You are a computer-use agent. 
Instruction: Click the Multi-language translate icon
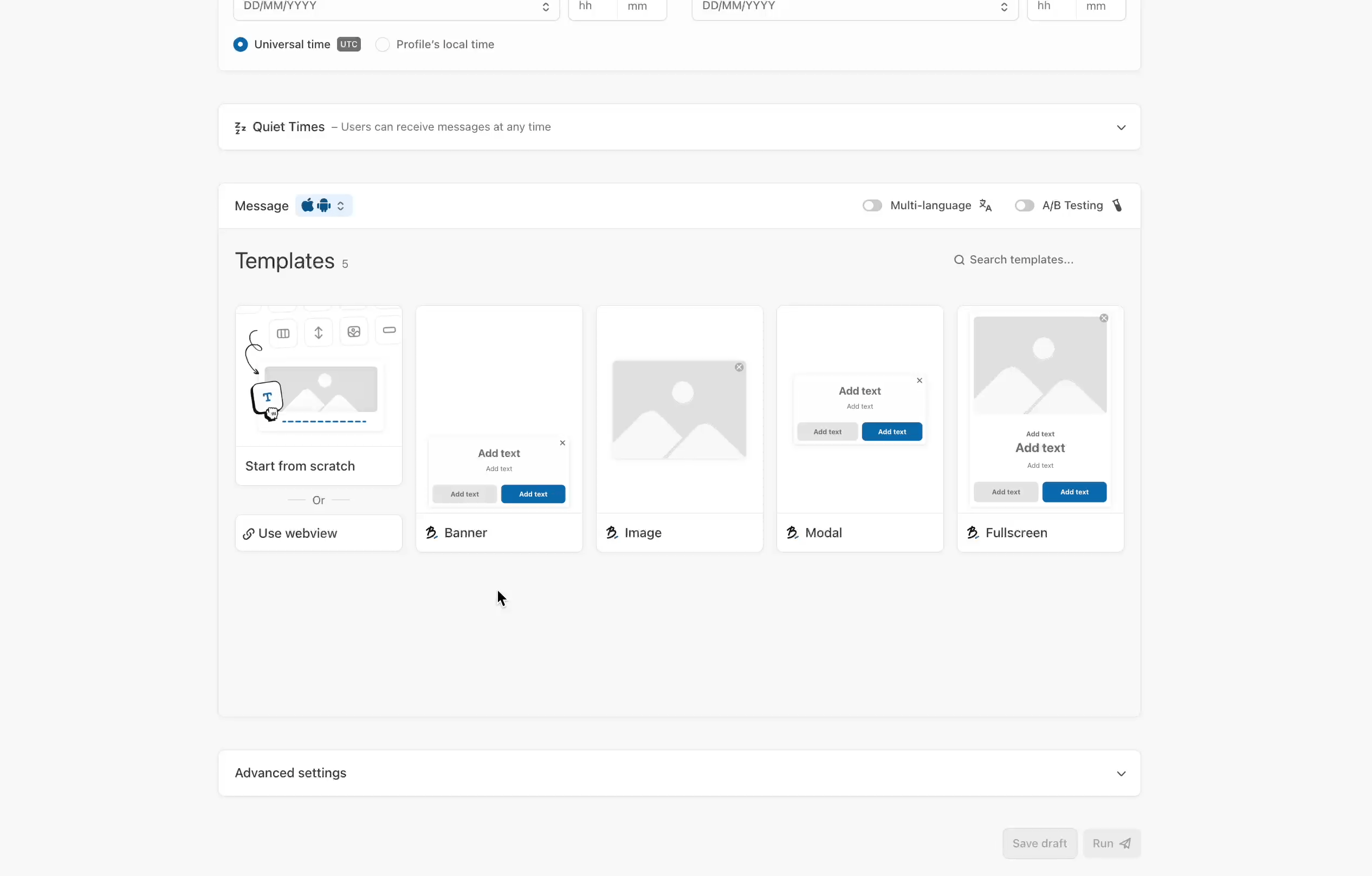(985, 206)
